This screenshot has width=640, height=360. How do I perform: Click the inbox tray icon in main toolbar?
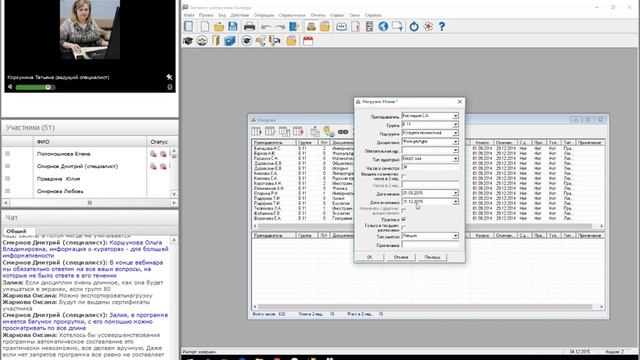[x=311, y=27]
